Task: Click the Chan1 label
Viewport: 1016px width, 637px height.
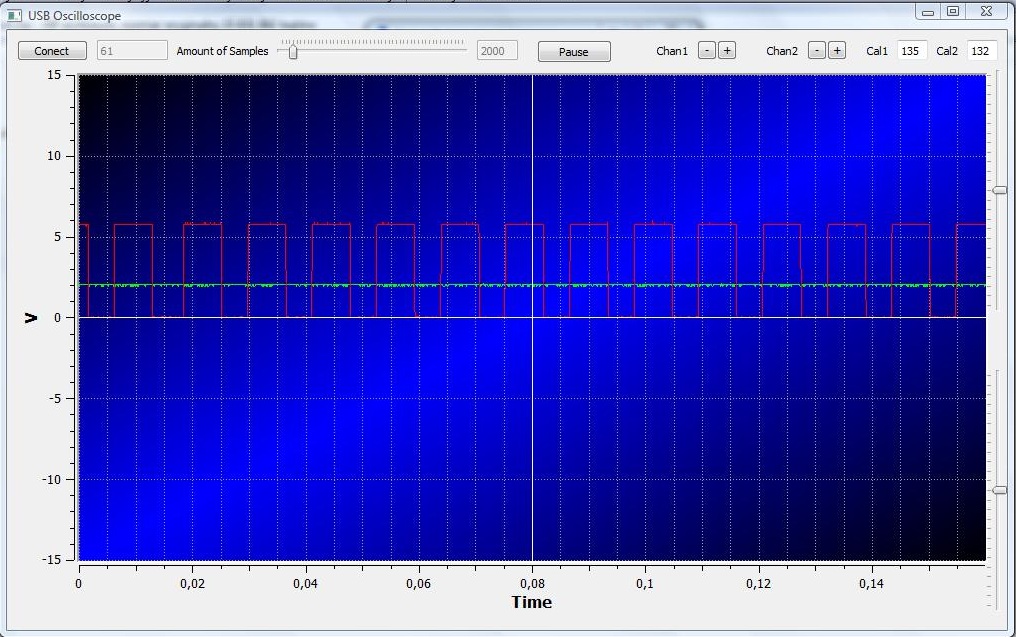Action: [x=672, y=51]
